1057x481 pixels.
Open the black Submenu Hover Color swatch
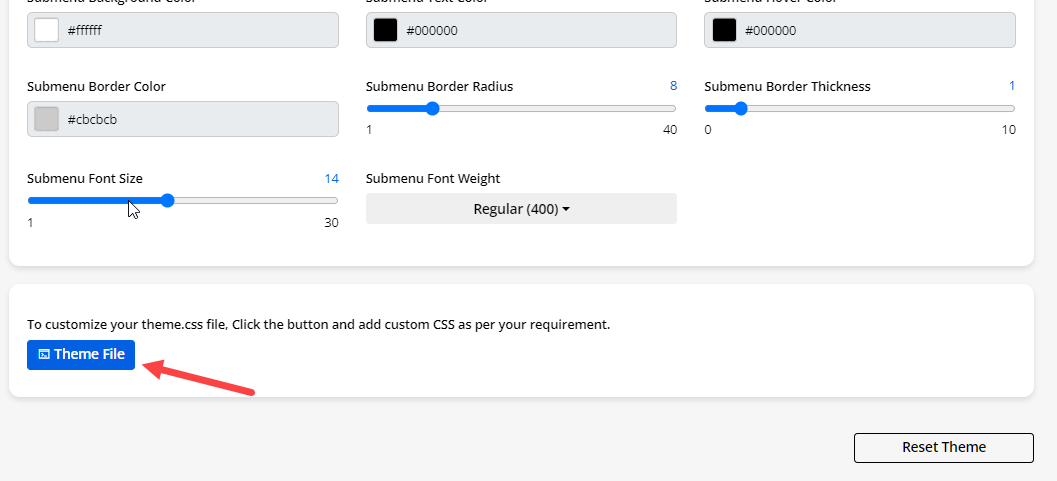click(x=725, y=30)
